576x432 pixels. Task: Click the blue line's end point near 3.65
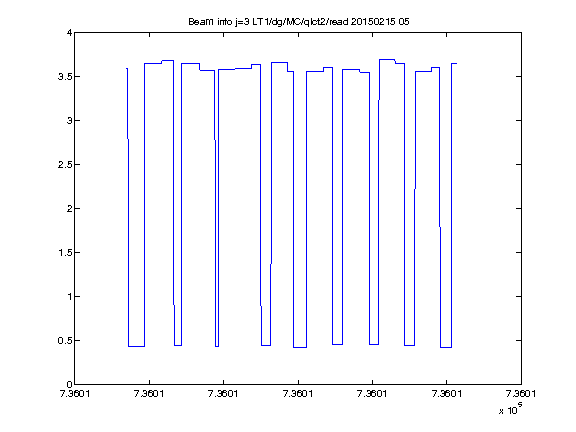coord(456,64)
